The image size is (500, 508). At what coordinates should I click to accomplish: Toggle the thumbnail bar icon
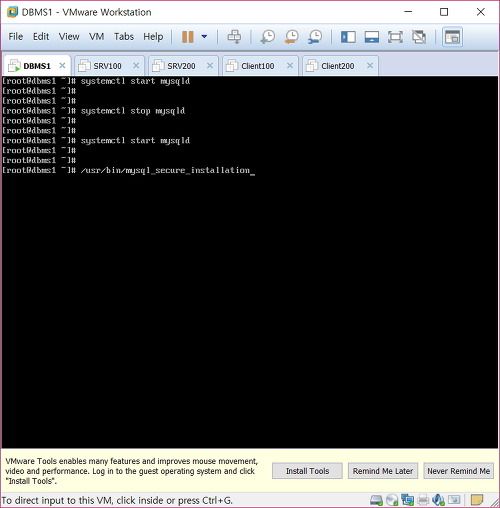point(372,37)
